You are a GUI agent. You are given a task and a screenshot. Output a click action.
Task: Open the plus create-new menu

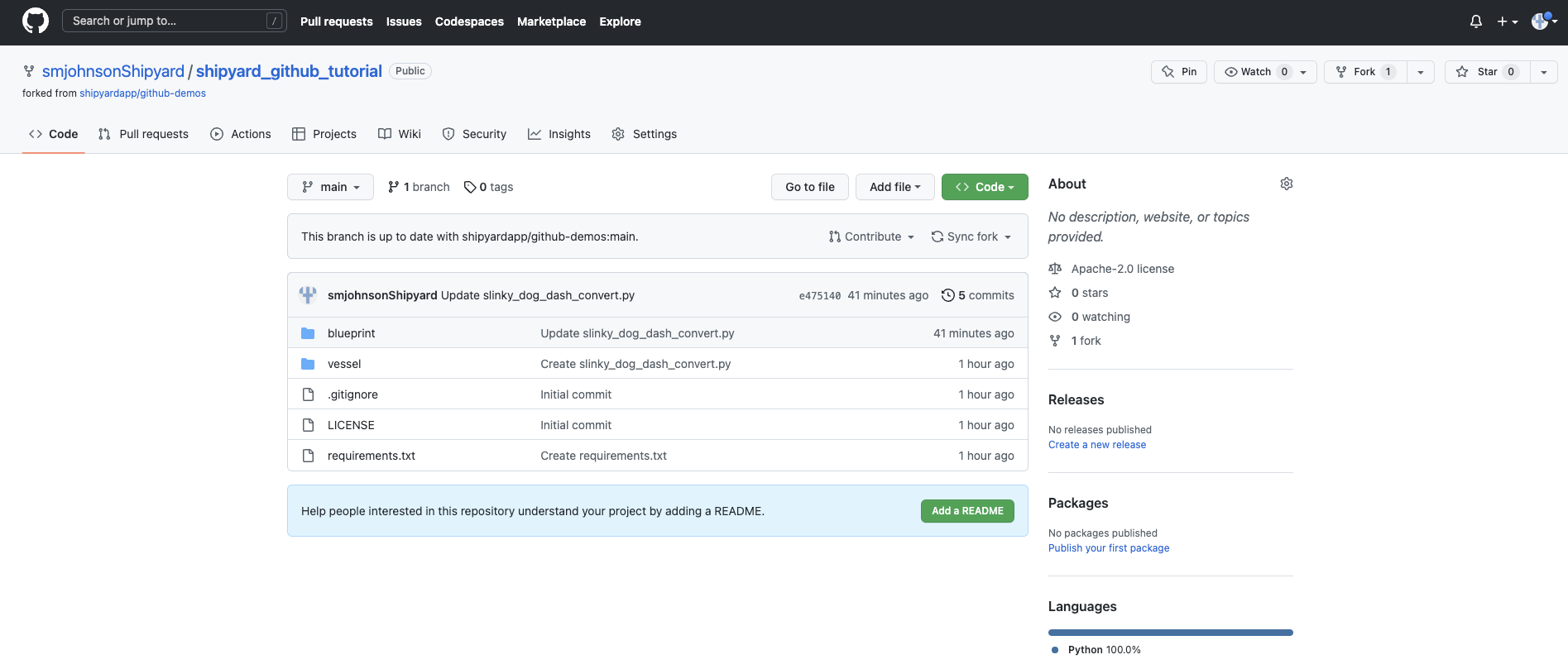(1507, 22)
